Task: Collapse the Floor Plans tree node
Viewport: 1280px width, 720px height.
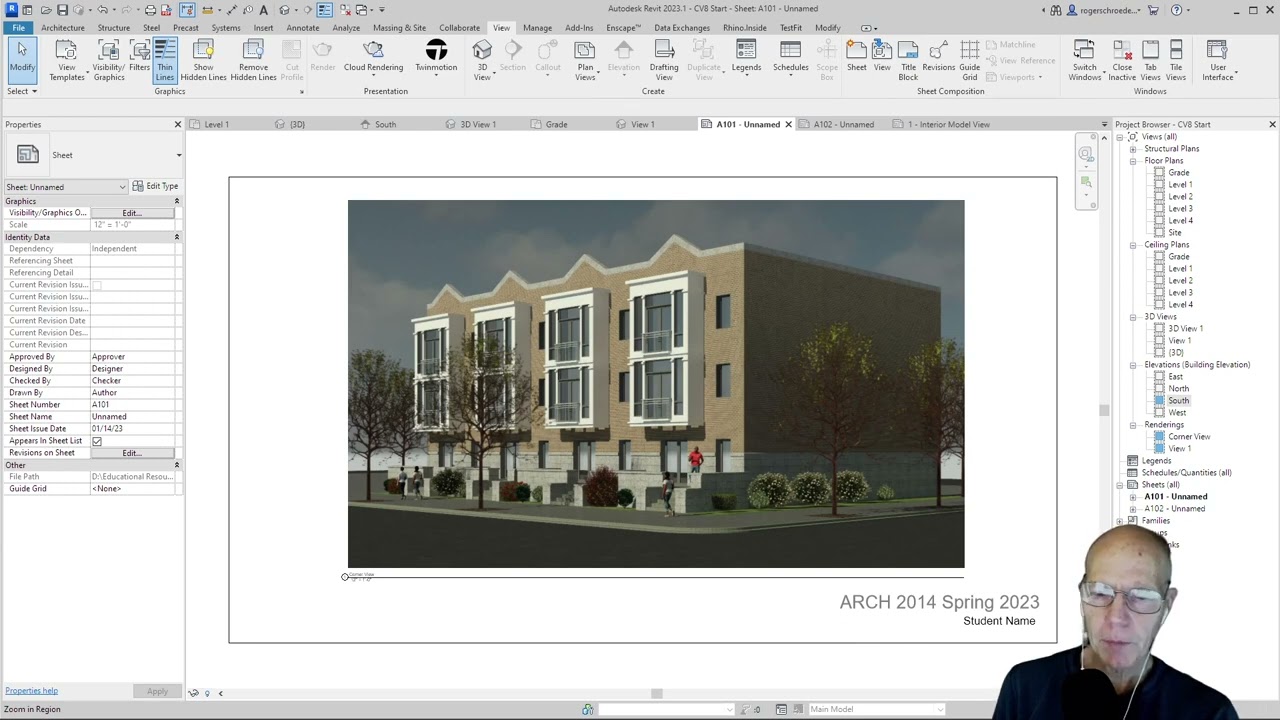Action: tap(1133, 161)
